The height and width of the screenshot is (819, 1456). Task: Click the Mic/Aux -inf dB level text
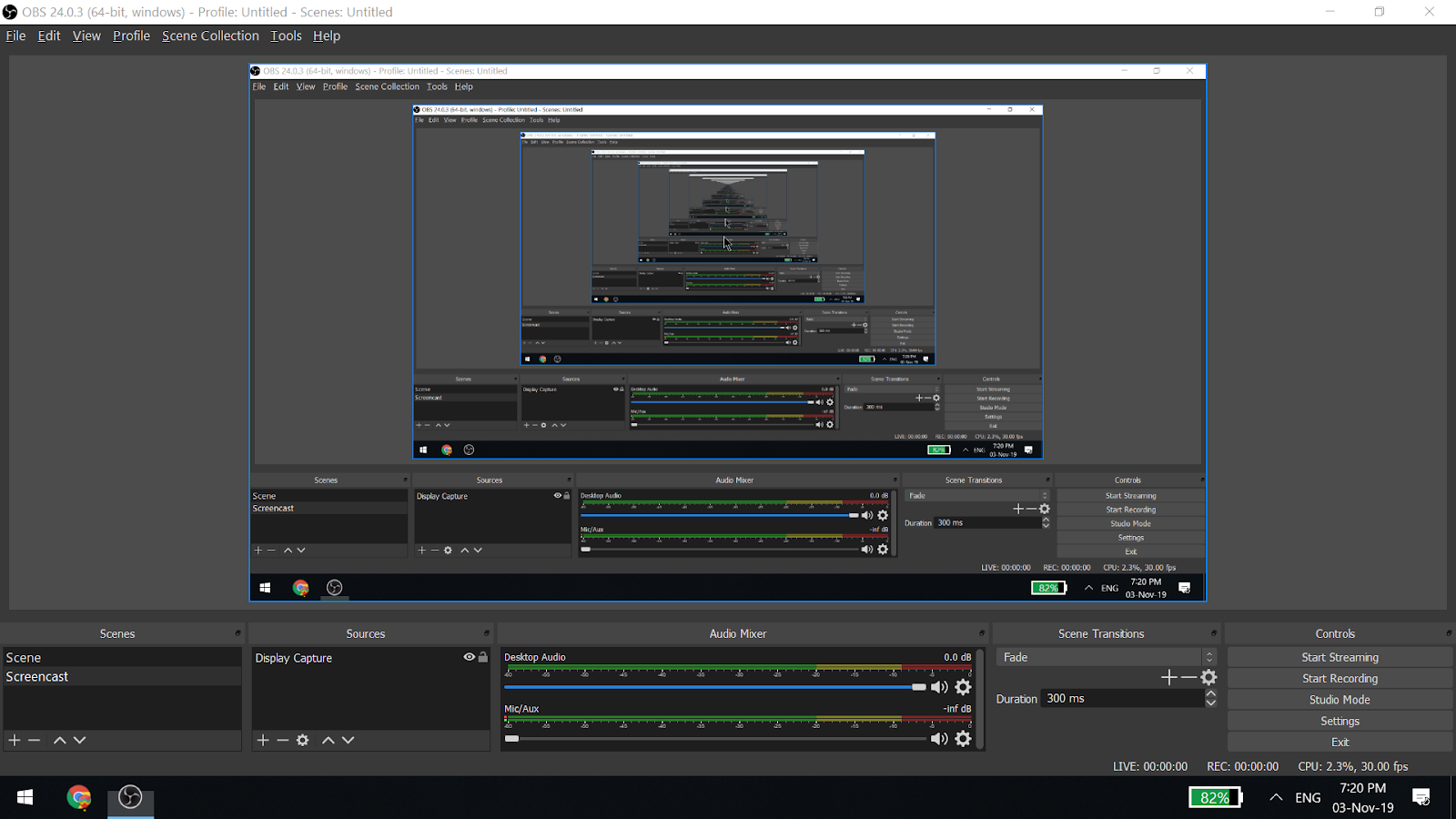click(x=957, y=709)
